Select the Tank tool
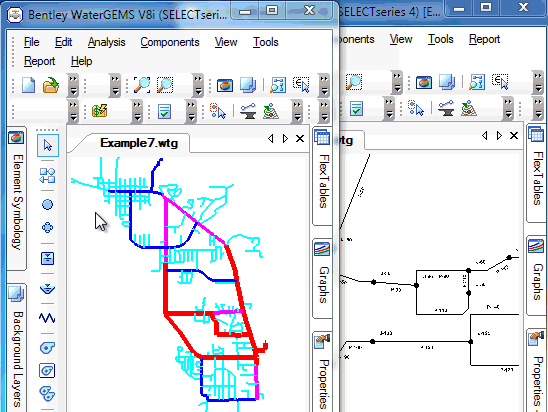Image resolution: width=548 pixels, height=412 pixels. click(47, 259)
